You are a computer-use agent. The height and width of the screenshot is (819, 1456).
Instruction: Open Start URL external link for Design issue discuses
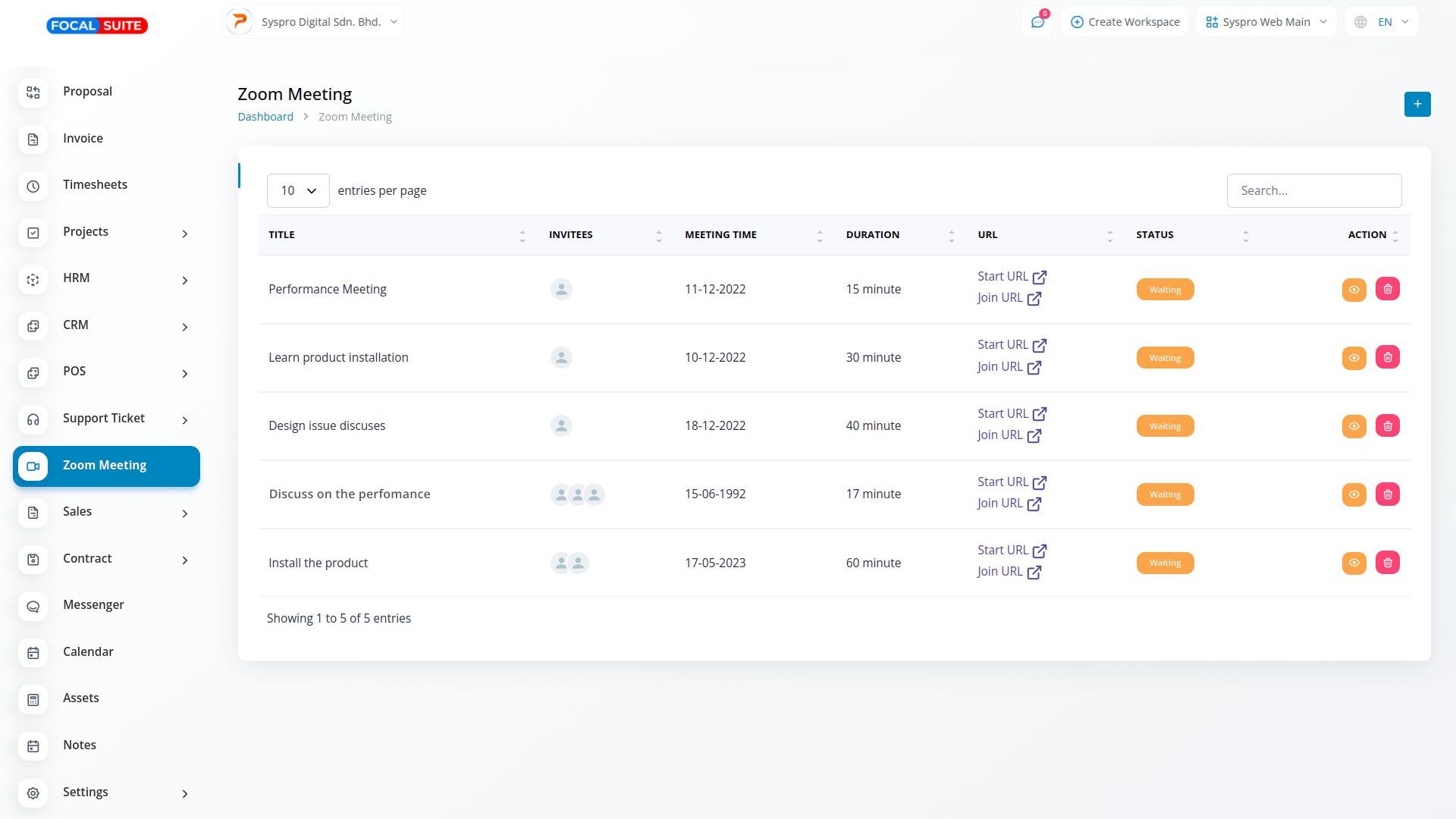[x=1039, y=414]
